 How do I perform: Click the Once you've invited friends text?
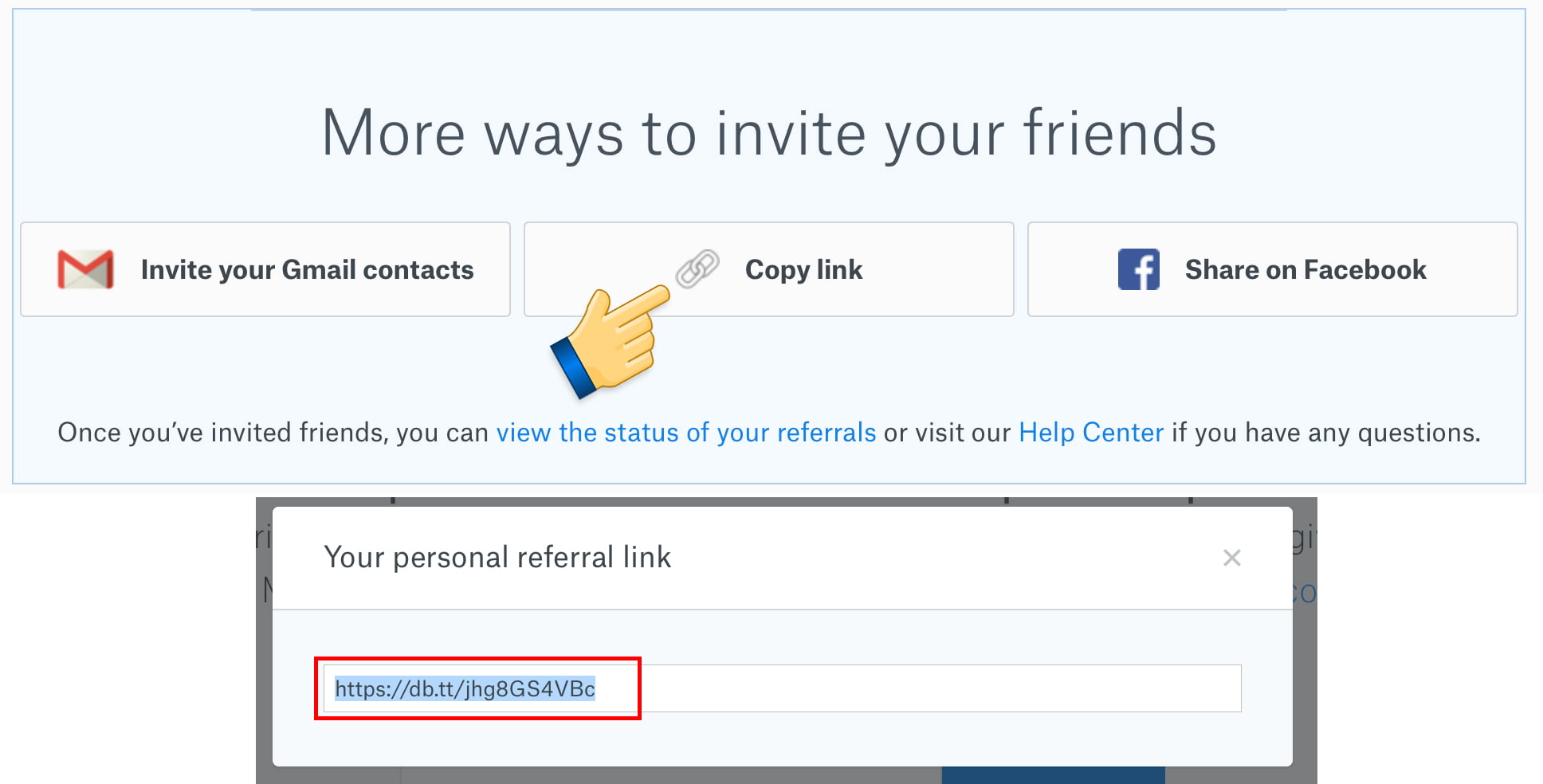(x=273, y=433)
